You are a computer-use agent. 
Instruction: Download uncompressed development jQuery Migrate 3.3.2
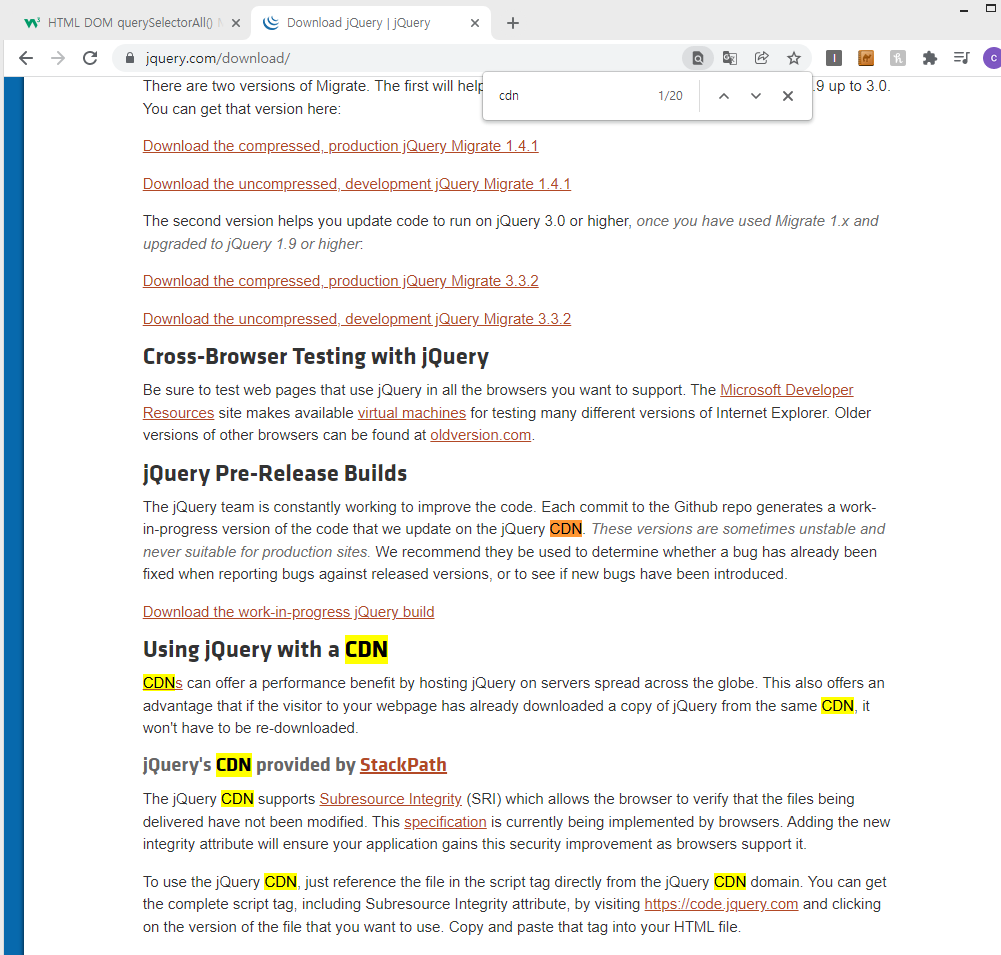click(x=357, y=319)
